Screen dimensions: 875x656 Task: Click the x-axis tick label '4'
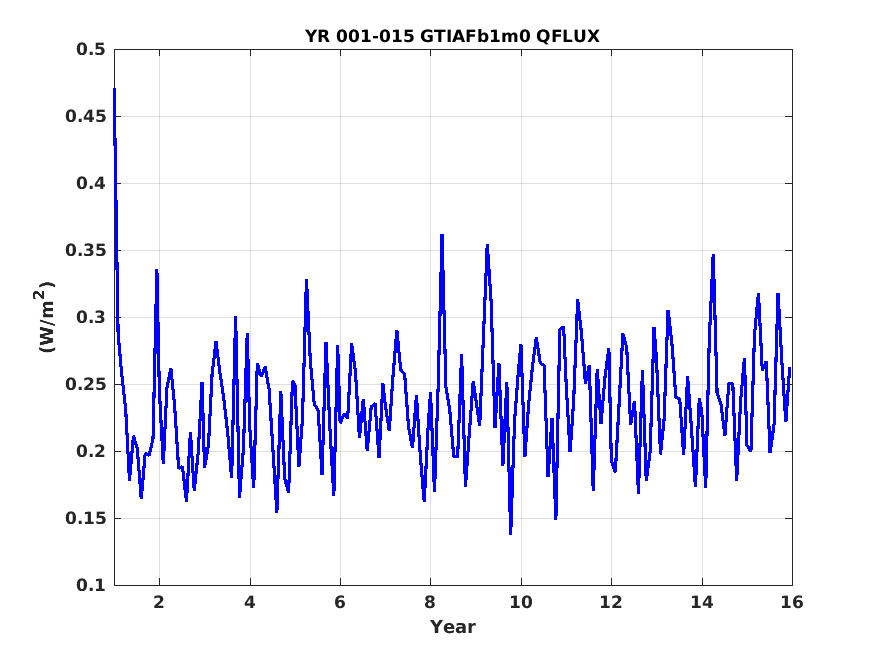(x=250, y=602)
